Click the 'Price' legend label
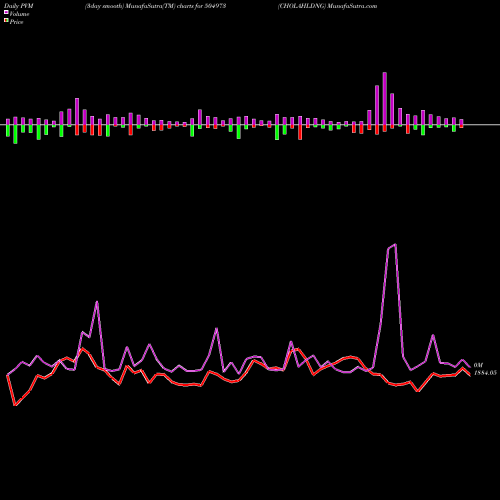Screen dimensions: 500x500 click(16, 22)
